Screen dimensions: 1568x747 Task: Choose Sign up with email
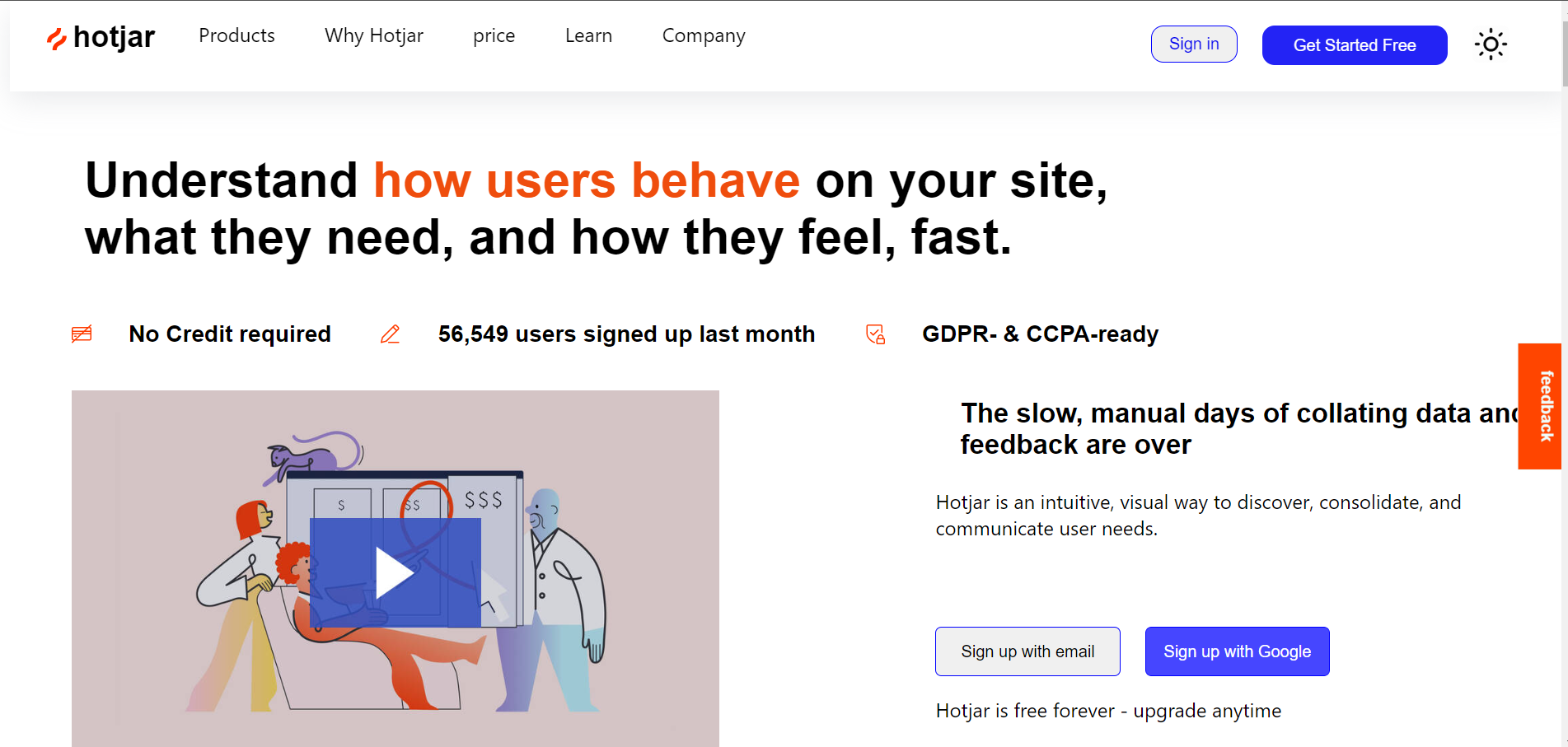pos(1027,651)
